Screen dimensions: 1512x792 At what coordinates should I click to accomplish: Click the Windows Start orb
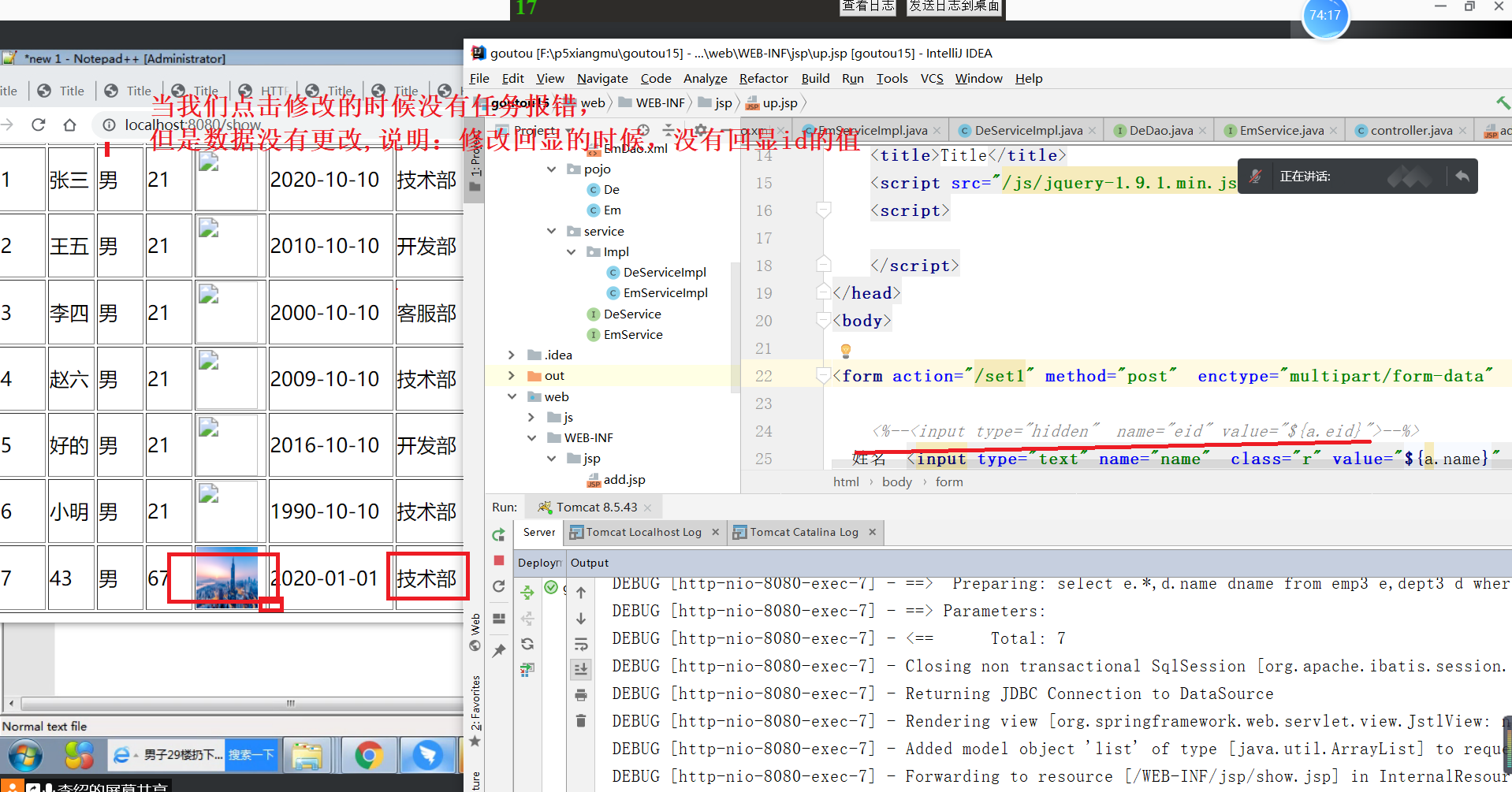(24, 756)
